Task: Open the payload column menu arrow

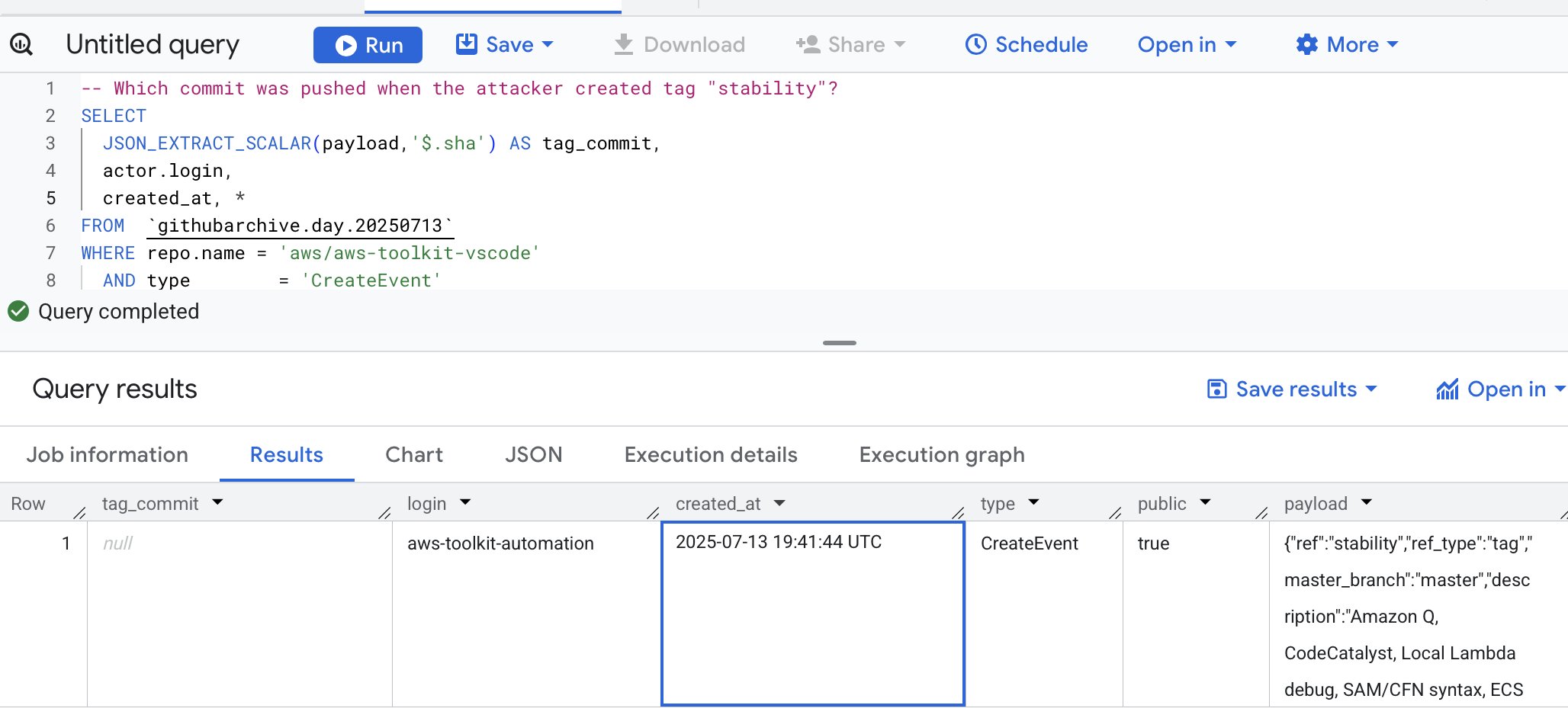Action: coord(1367,502)
